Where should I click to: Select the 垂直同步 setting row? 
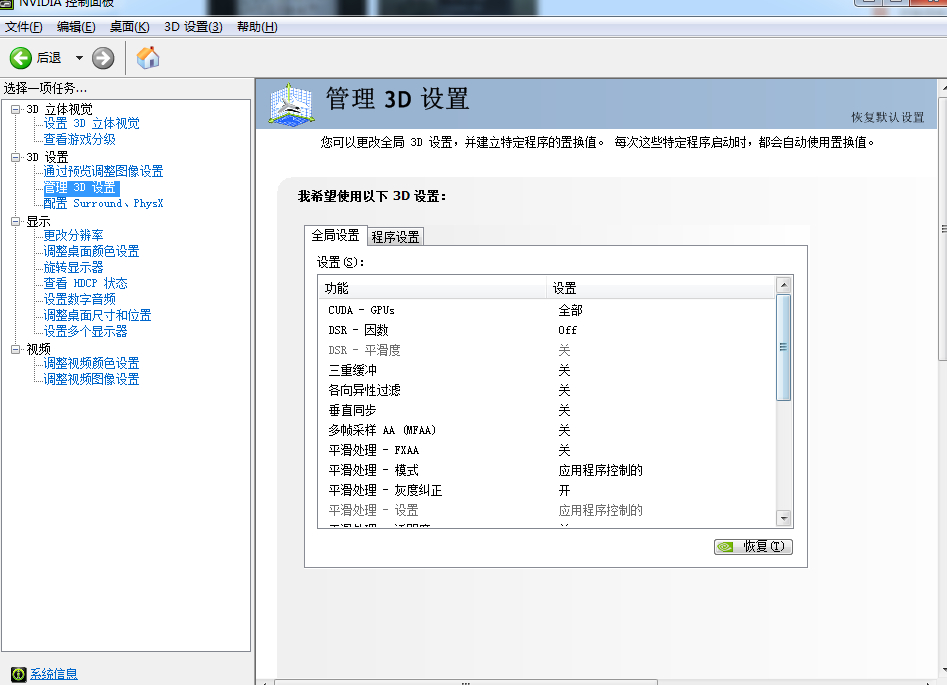click(x=547, y=410)
